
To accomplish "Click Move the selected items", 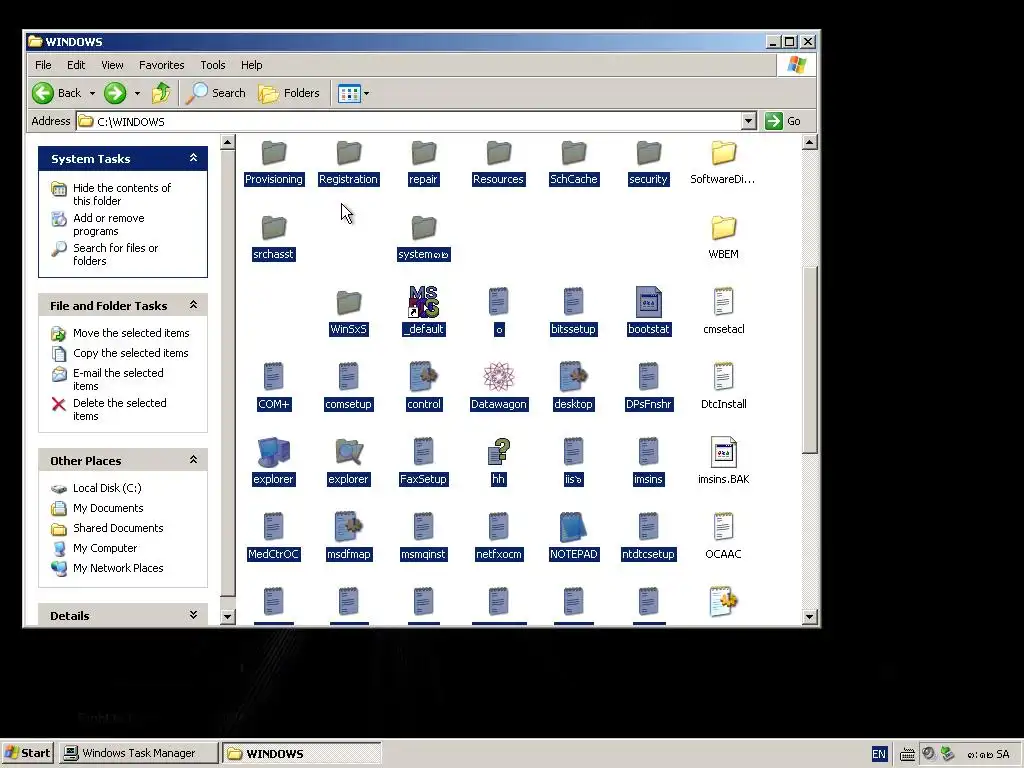I will (131, 333).
